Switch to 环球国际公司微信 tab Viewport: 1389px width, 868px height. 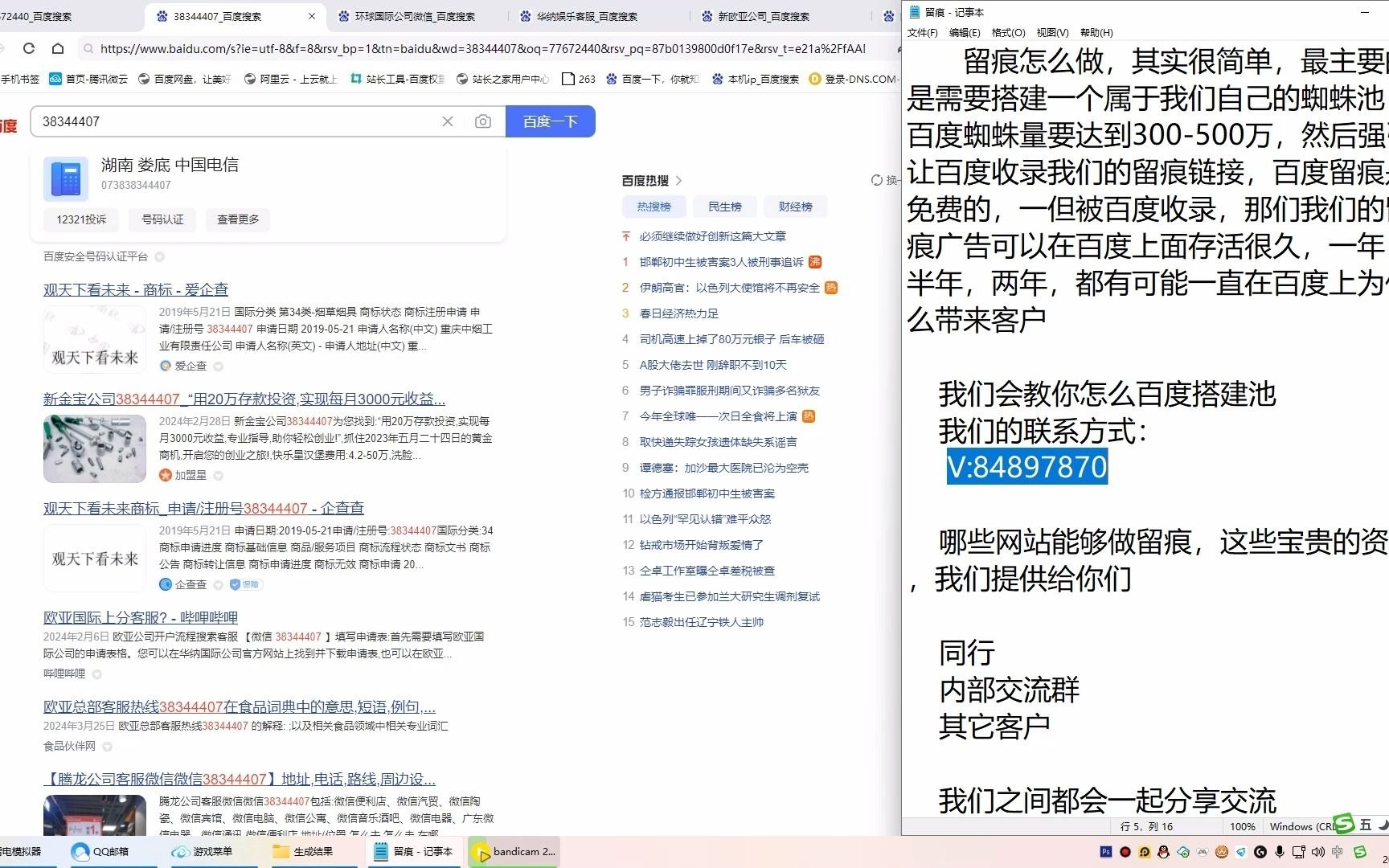(x=414, y=16)
